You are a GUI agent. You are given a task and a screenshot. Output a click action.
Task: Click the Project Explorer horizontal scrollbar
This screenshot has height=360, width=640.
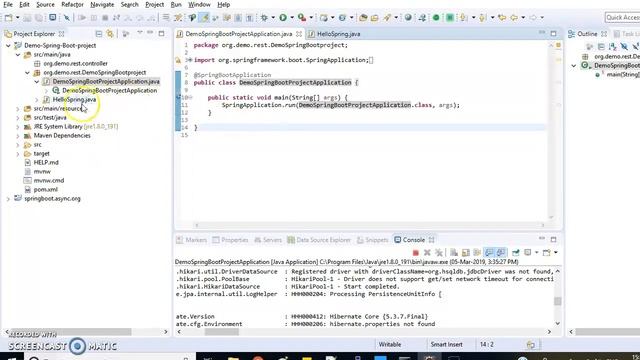tap(72, 332)
